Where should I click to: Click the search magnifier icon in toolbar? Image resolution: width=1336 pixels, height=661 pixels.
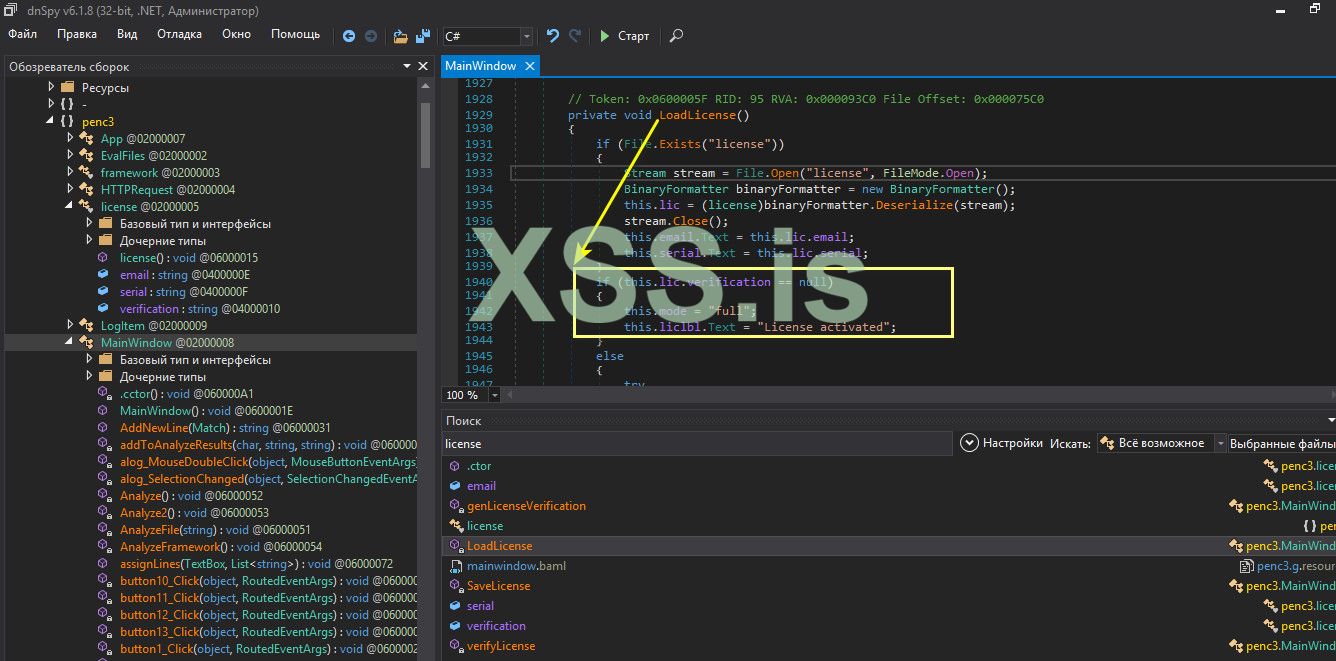(676, 36)
